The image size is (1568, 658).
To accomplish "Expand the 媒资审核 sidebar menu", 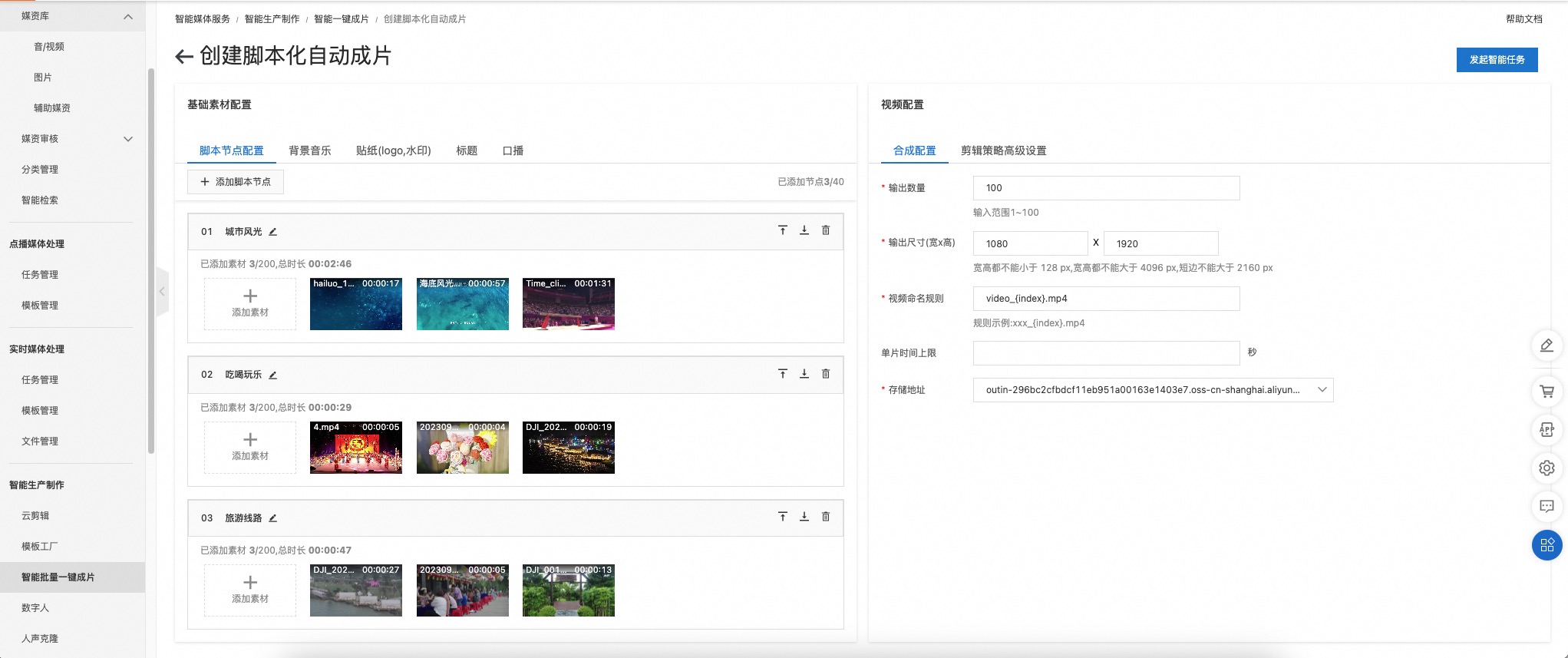I will tap(128, 139).
